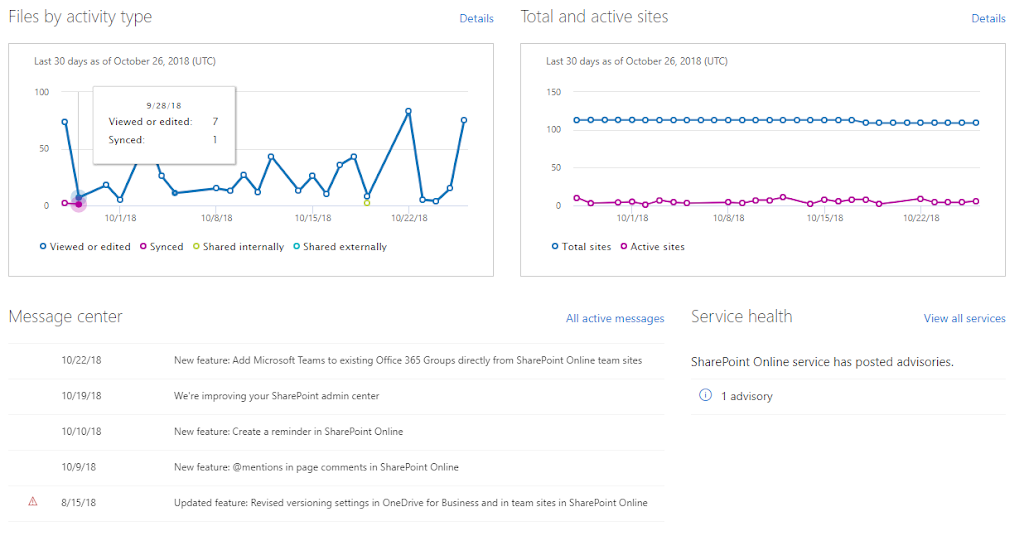
Task: Toggle the Total sites legend item
Action: pyautogui.click(x=581, y=247)
